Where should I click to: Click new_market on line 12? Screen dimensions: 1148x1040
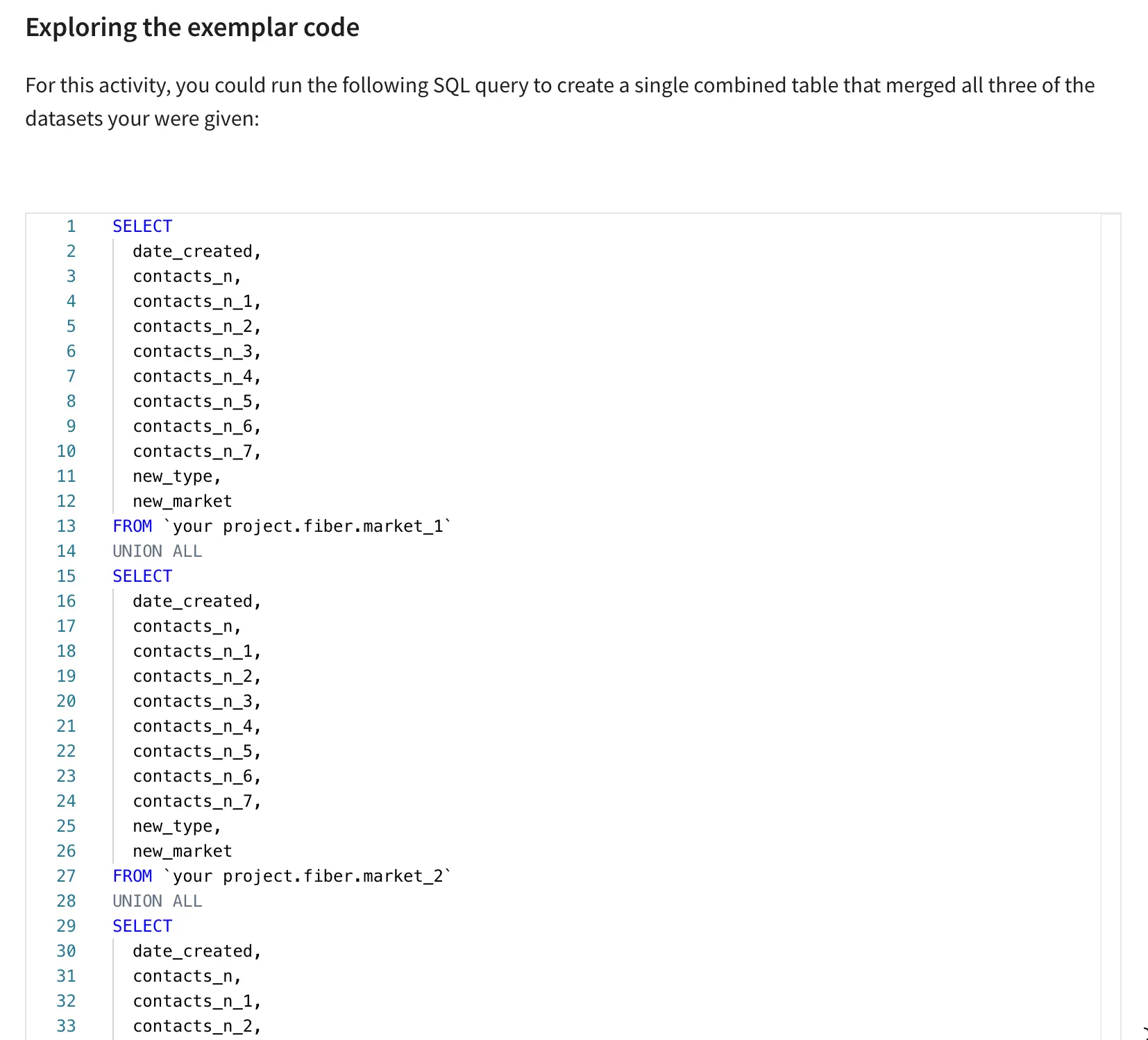click(183, 501)
